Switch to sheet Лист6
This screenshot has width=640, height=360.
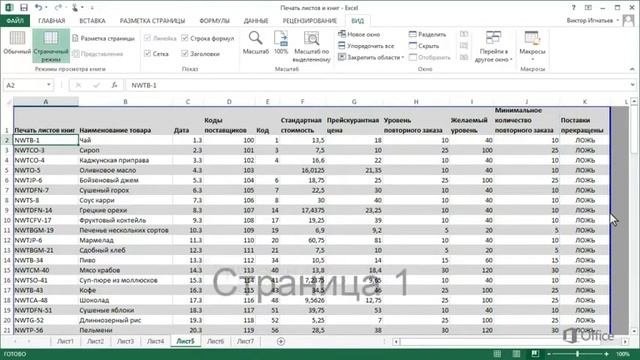pyautogui.click(x=216, y=341)
